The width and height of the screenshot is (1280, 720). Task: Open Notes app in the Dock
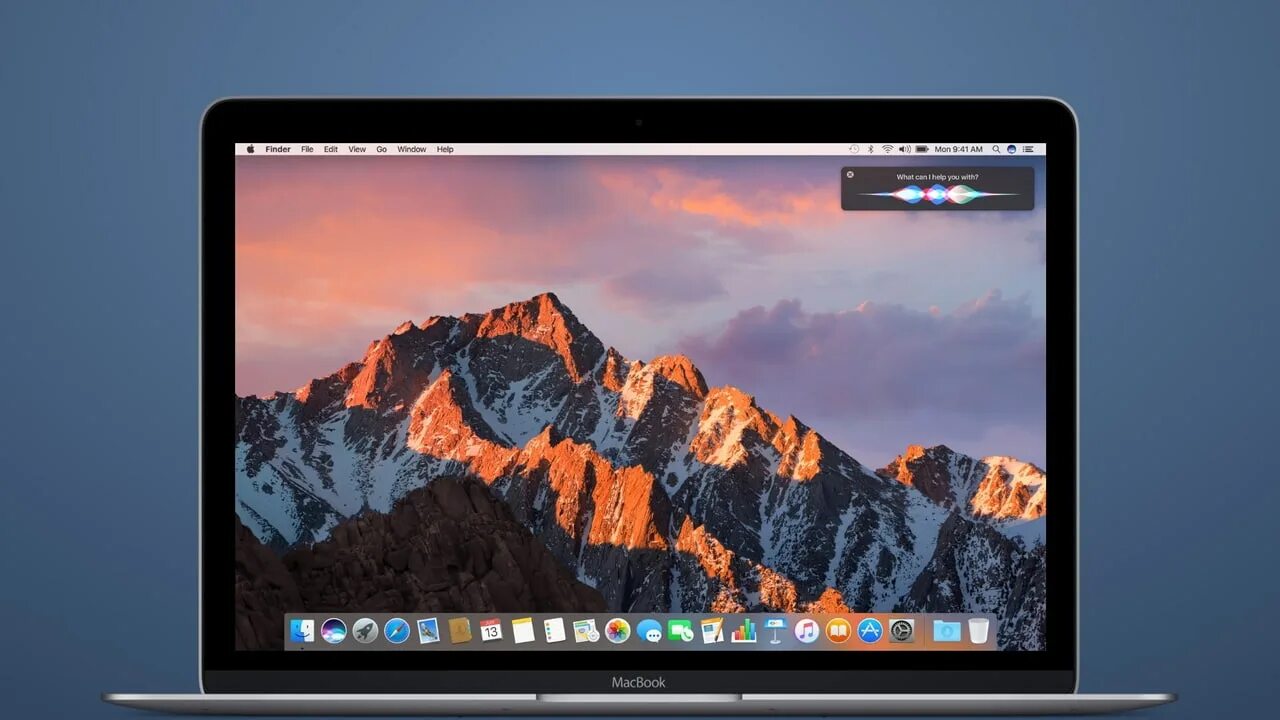pyautogui.click(x=523, y=631)
